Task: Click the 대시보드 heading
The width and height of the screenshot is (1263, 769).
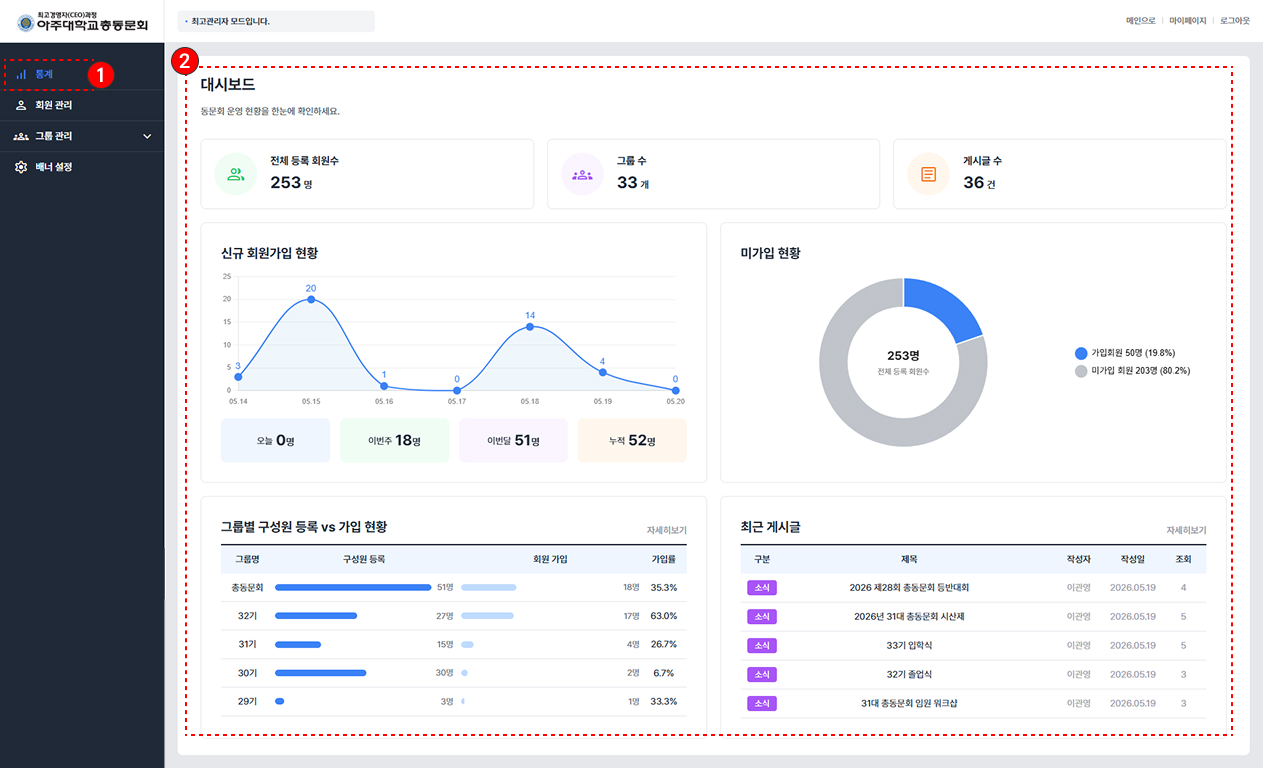Action: tap(228, 85)
